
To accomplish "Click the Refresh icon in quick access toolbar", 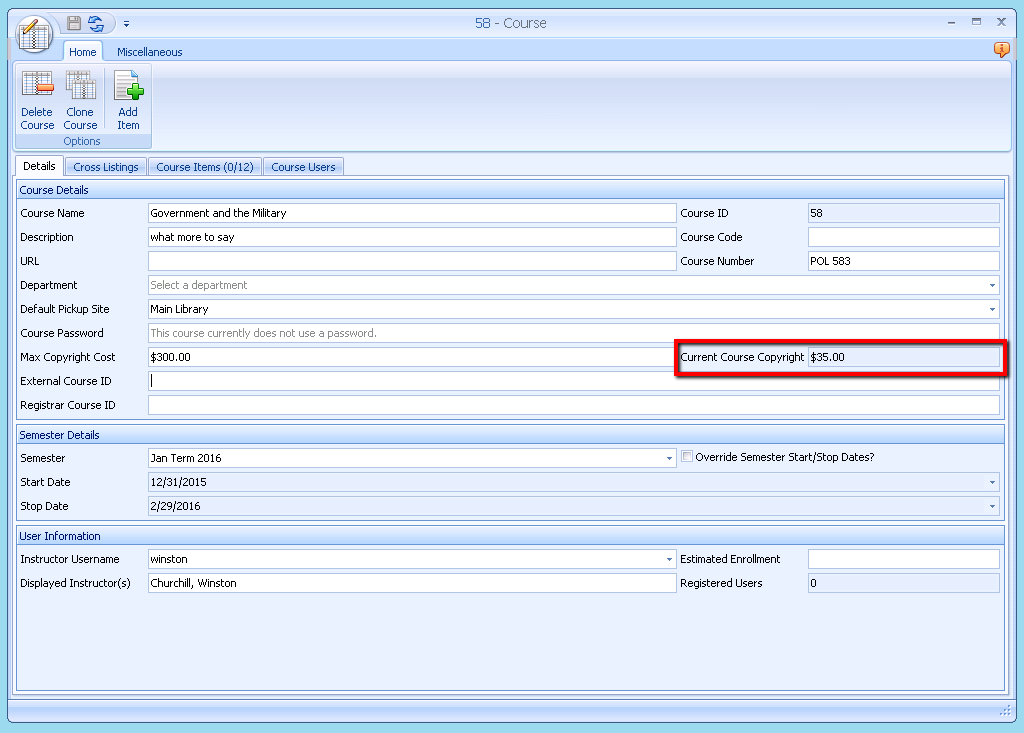I will [x=96, y=23].
